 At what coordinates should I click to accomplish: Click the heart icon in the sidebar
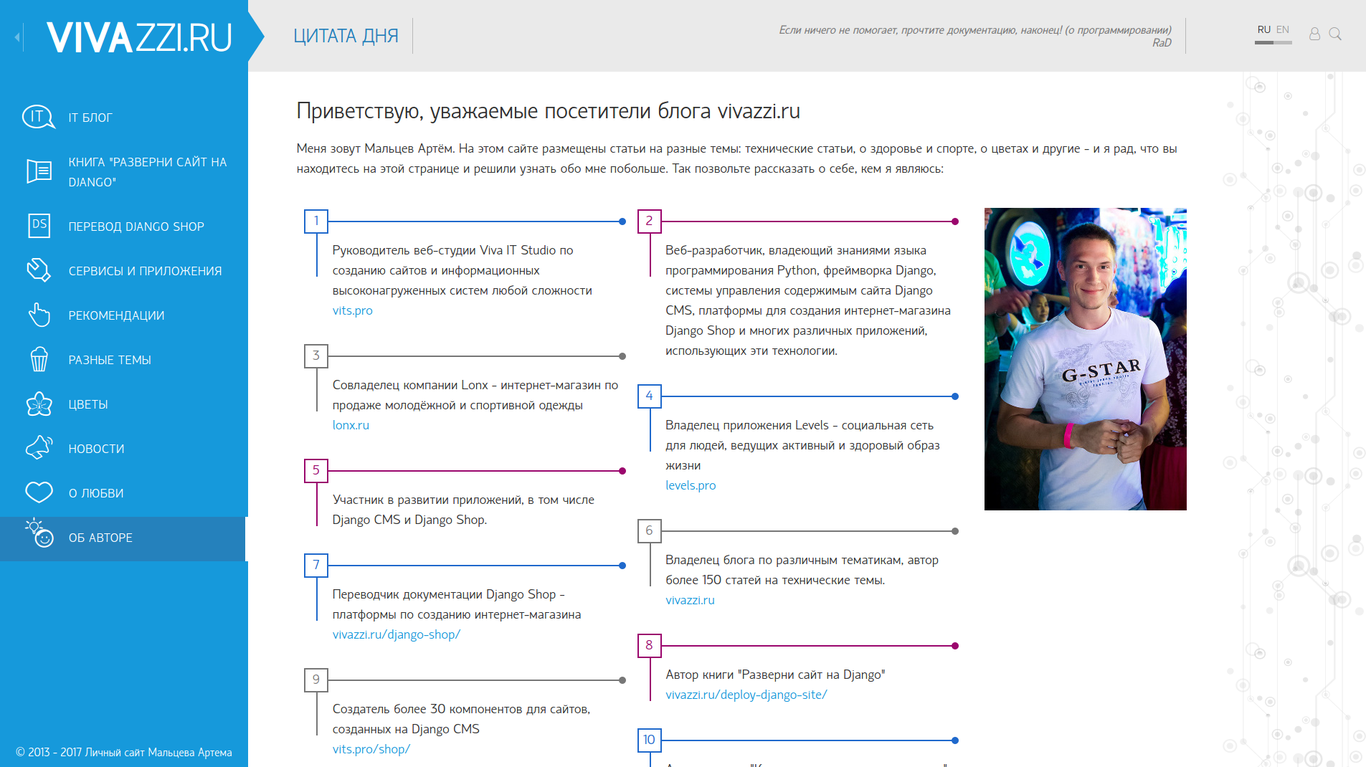pos(38,493)
